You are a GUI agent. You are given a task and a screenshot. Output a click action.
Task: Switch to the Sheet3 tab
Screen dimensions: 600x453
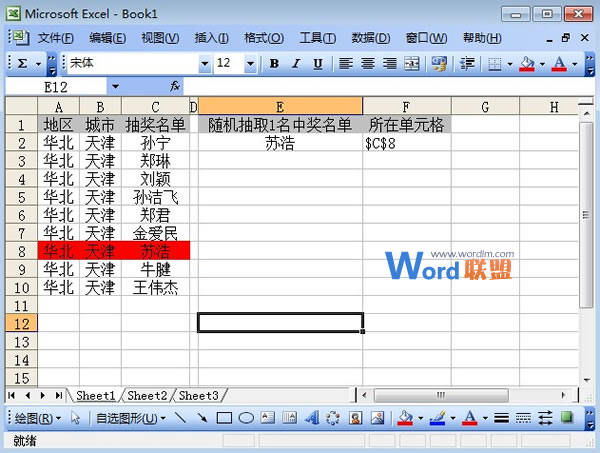199,395
